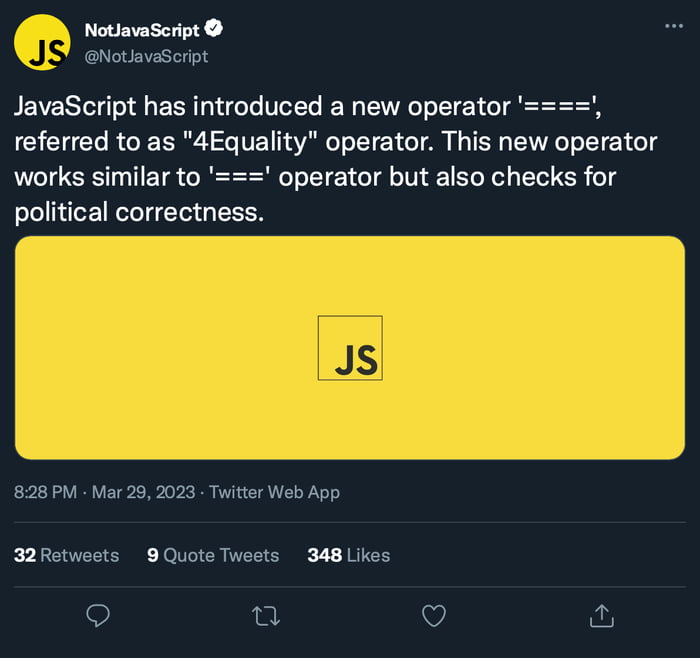The image size is (700, 658).
Task: Click the 8:28 PM timestamp
Action: [45, 492]
